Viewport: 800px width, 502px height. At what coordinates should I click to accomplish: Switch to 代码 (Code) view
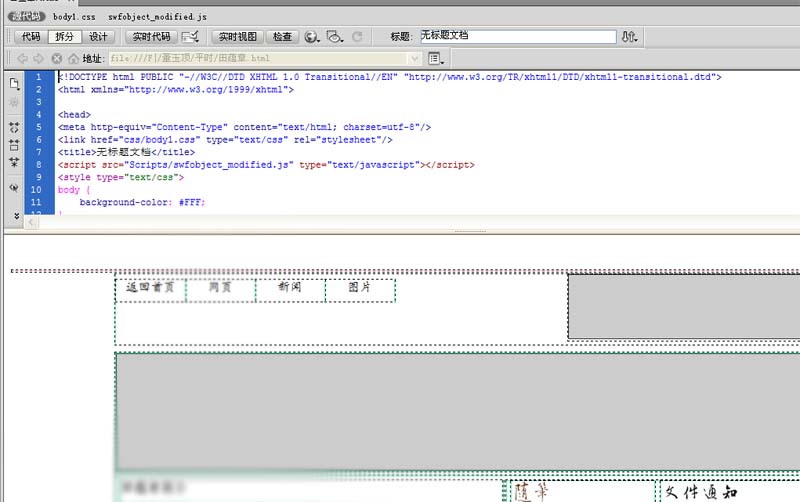click(x=31, y=37)
